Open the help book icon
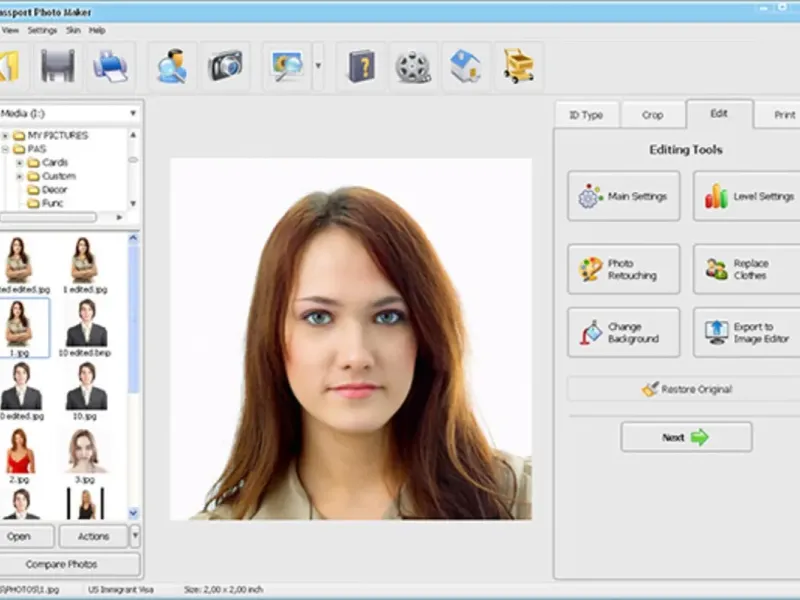 pyautogui.click(x=361, y=67)
